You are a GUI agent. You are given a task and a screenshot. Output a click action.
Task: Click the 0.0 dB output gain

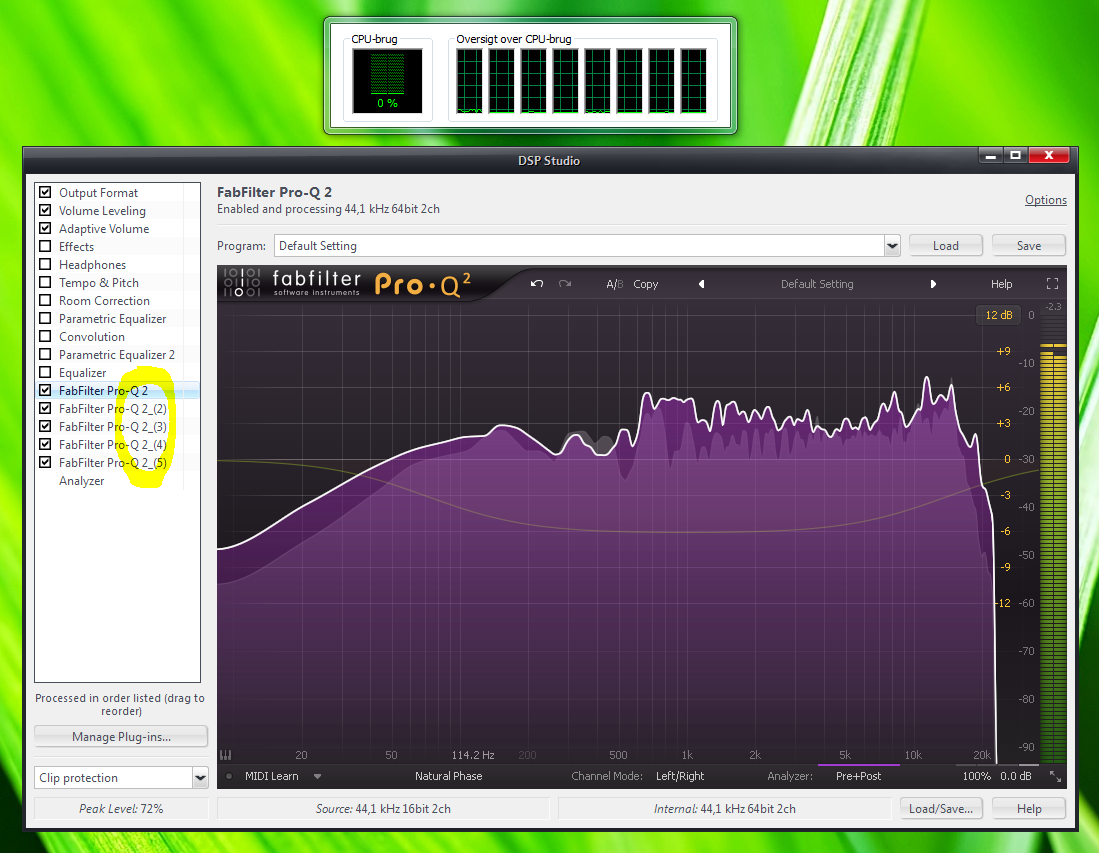[1016, 776]
